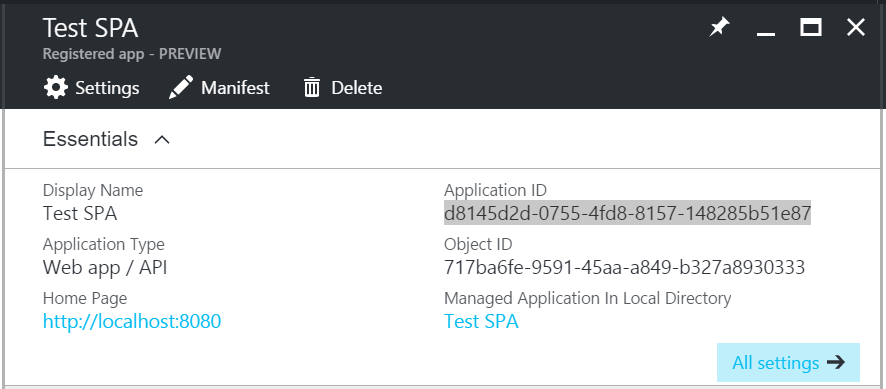Open the Settings label in toolbar

(x=107, y=88)
